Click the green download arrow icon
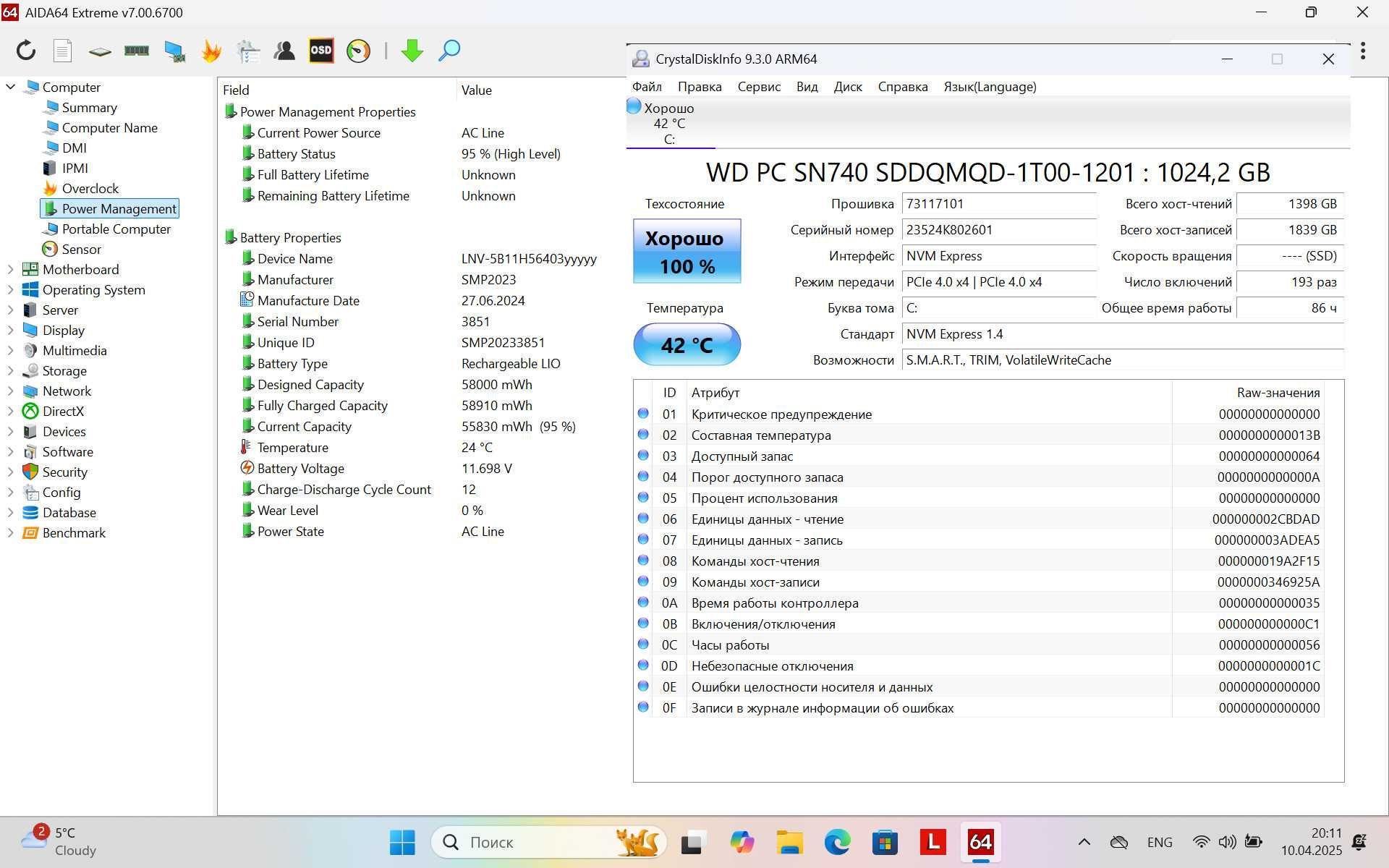 click(x=412, y=51)
